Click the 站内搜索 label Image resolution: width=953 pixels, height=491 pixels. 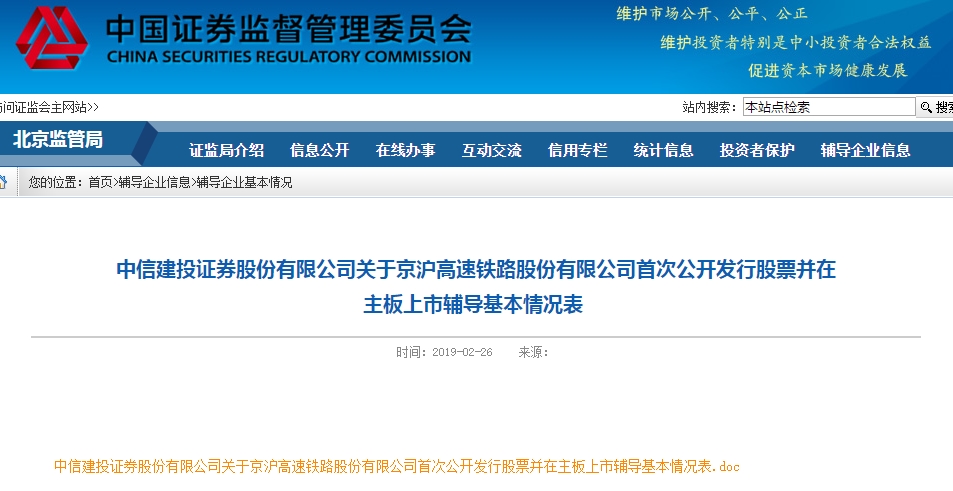(709, 108)
